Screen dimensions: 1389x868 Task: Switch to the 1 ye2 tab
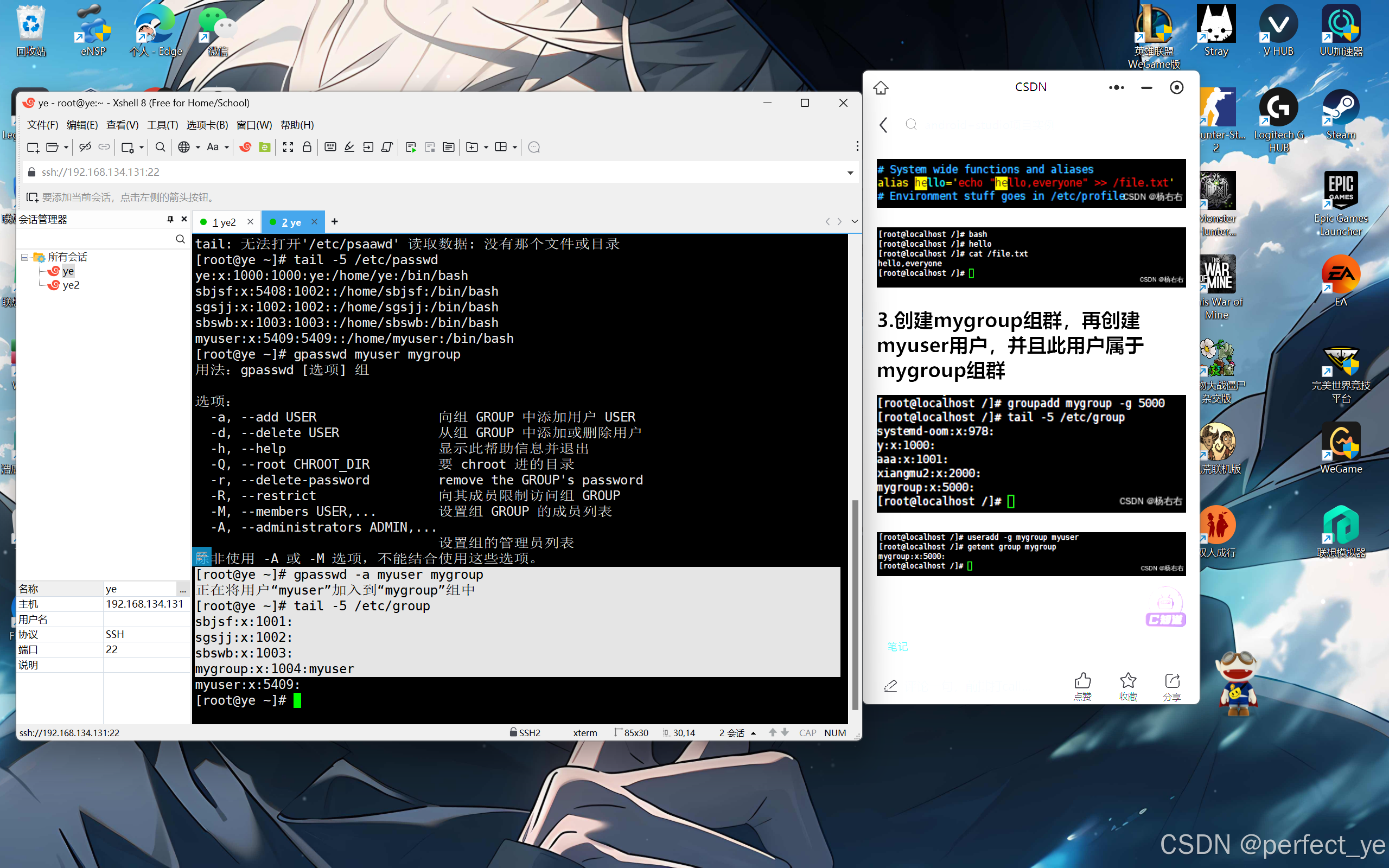coord(224,222)
